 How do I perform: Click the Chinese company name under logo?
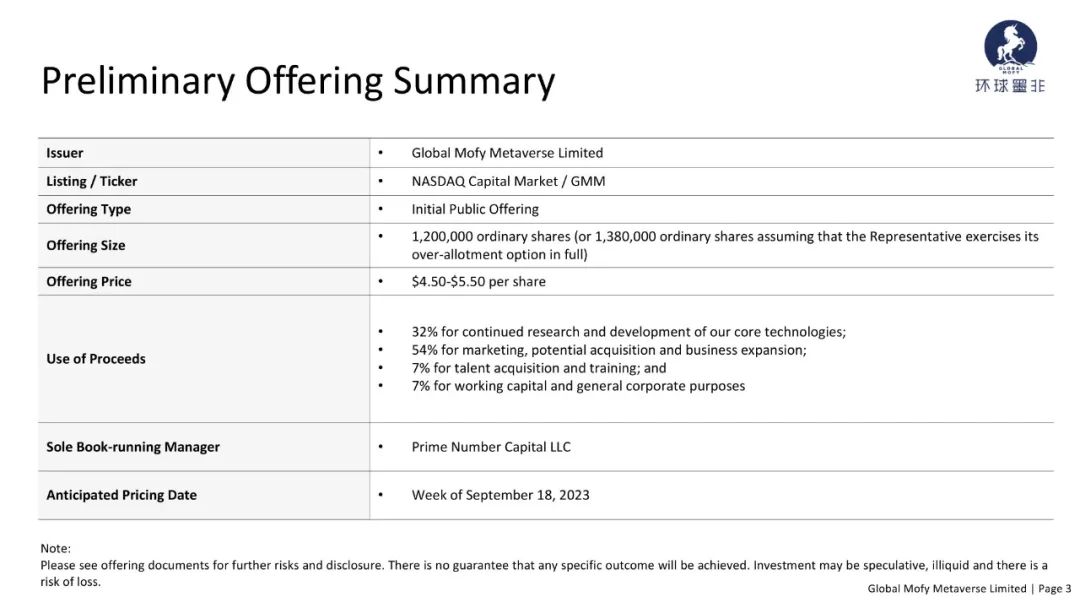[x=1010, y=85]
